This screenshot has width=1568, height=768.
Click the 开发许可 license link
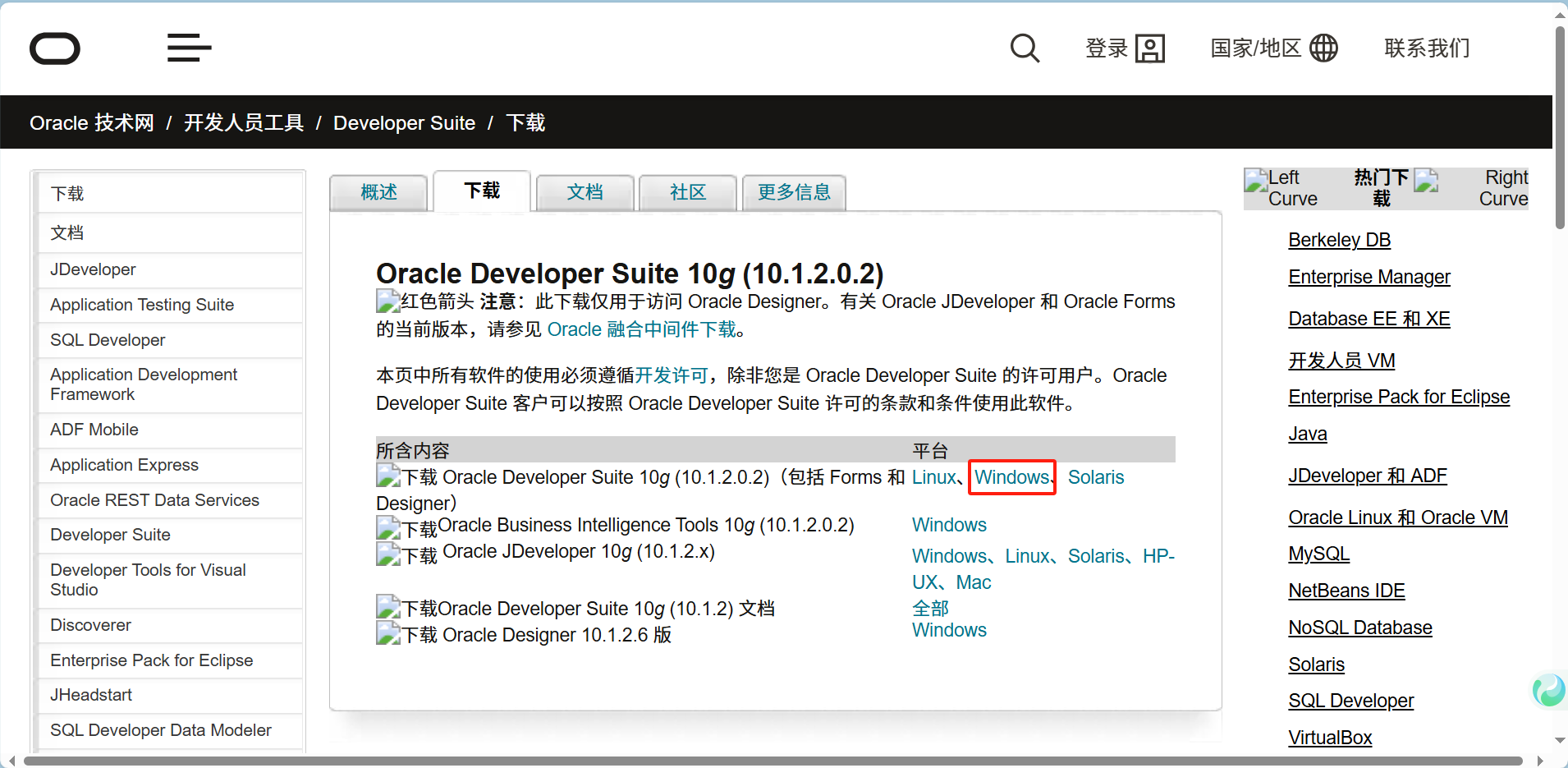pyautogui.click(x=672, y=375)
